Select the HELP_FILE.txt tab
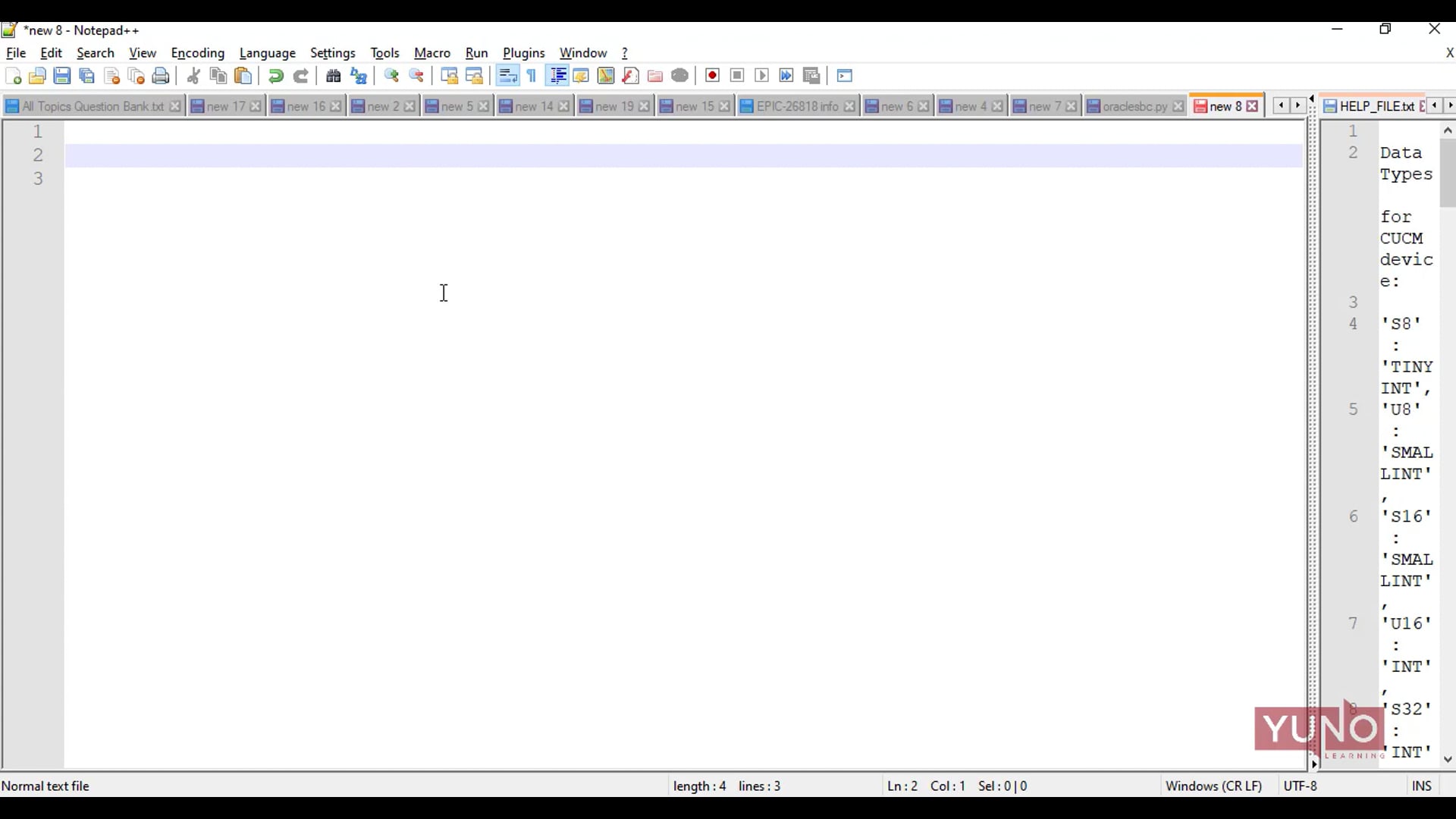Screen dimensions: 1456x819 1376,106
